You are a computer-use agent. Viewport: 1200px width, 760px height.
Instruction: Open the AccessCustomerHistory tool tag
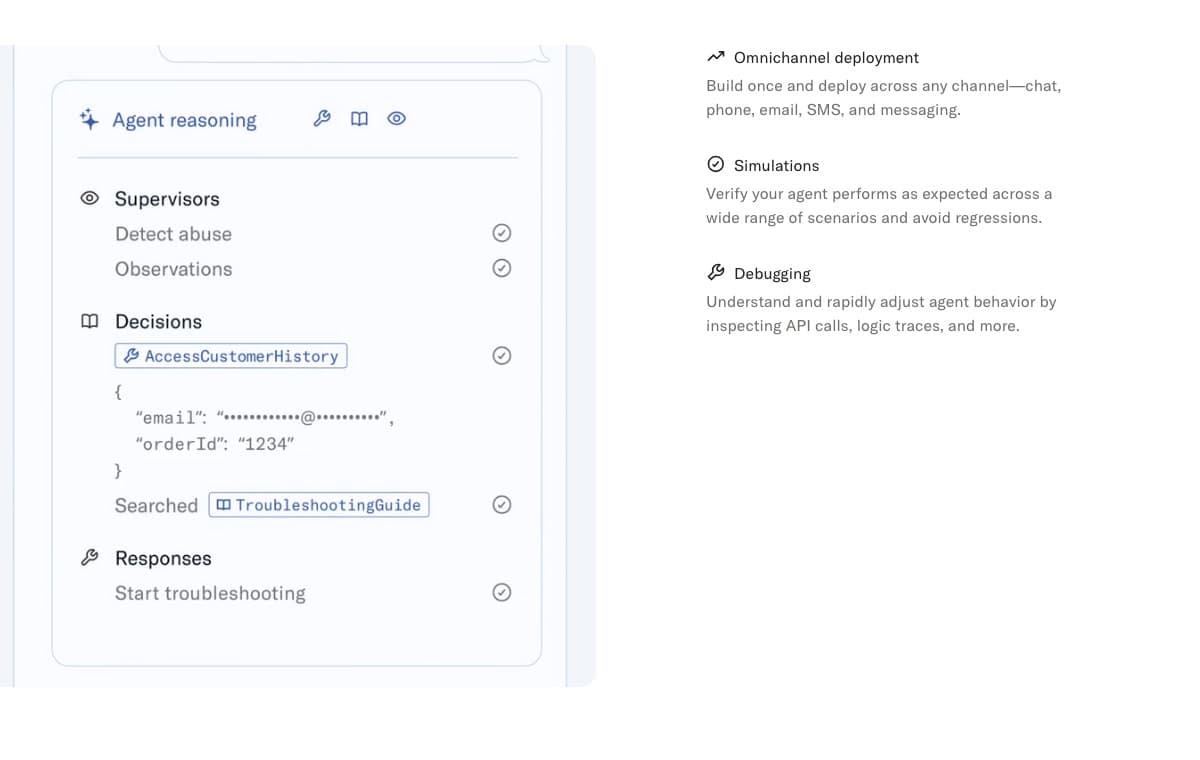point(231,356)
